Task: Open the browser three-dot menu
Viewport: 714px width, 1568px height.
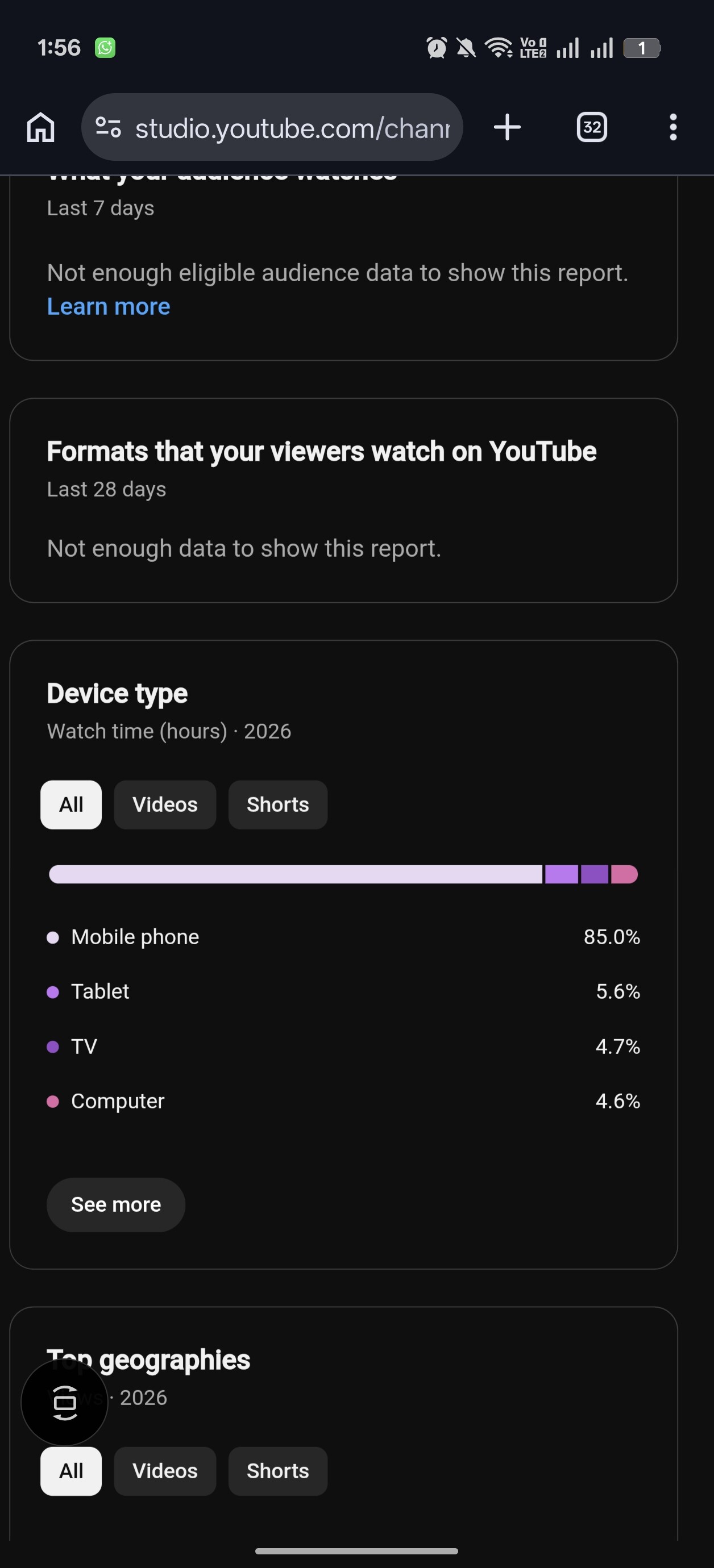Action: [673, 127]
